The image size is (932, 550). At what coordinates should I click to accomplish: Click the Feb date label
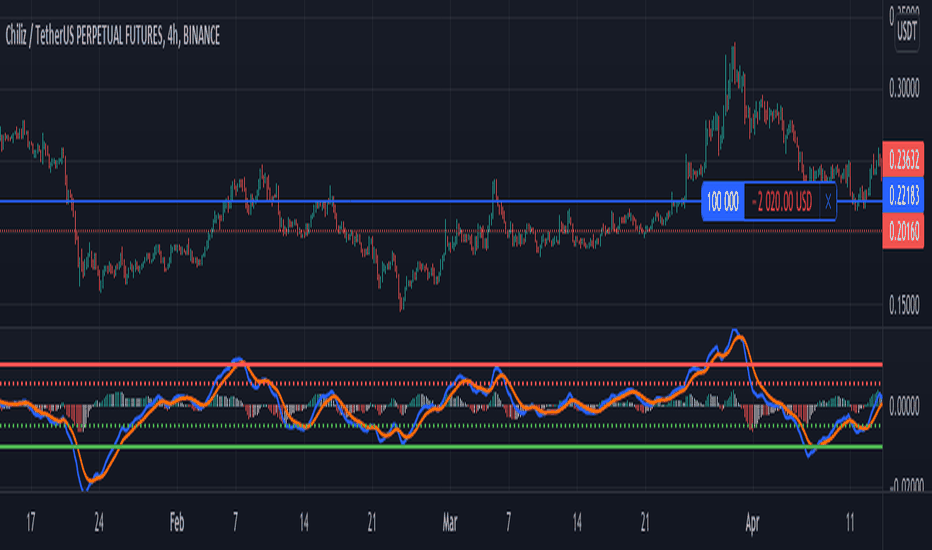coord(177,523)
